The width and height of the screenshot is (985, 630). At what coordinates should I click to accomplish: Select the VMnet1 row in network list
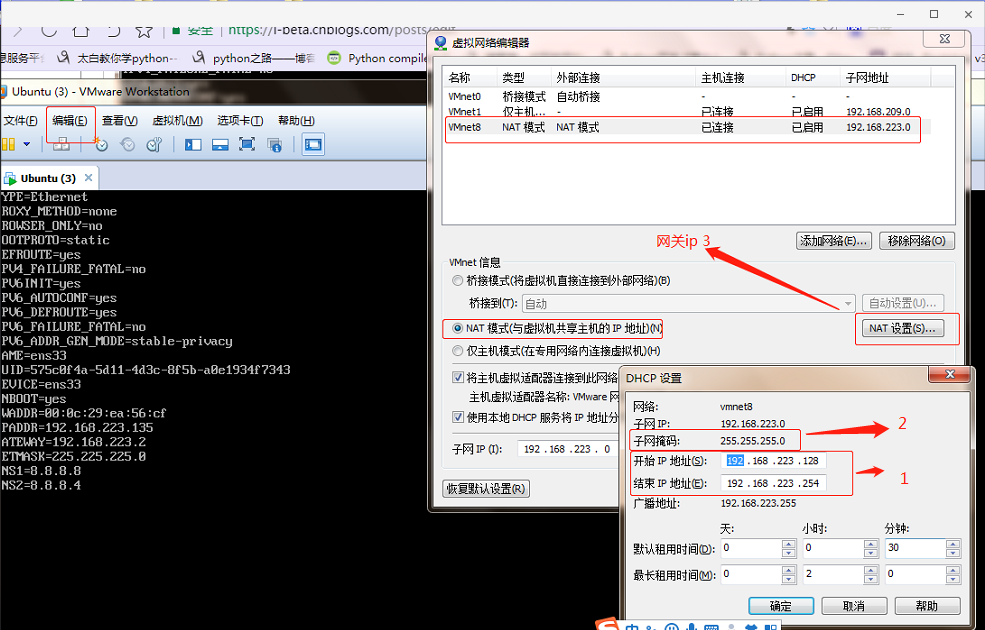tap(688, 111)
